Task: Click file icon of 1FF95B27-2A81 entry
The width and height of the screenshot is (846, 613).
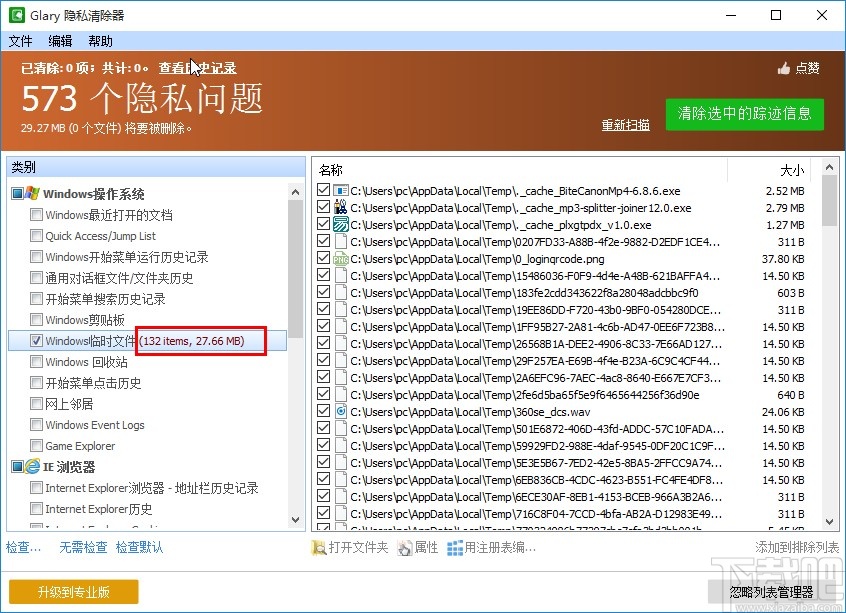Action: (340, 326)
